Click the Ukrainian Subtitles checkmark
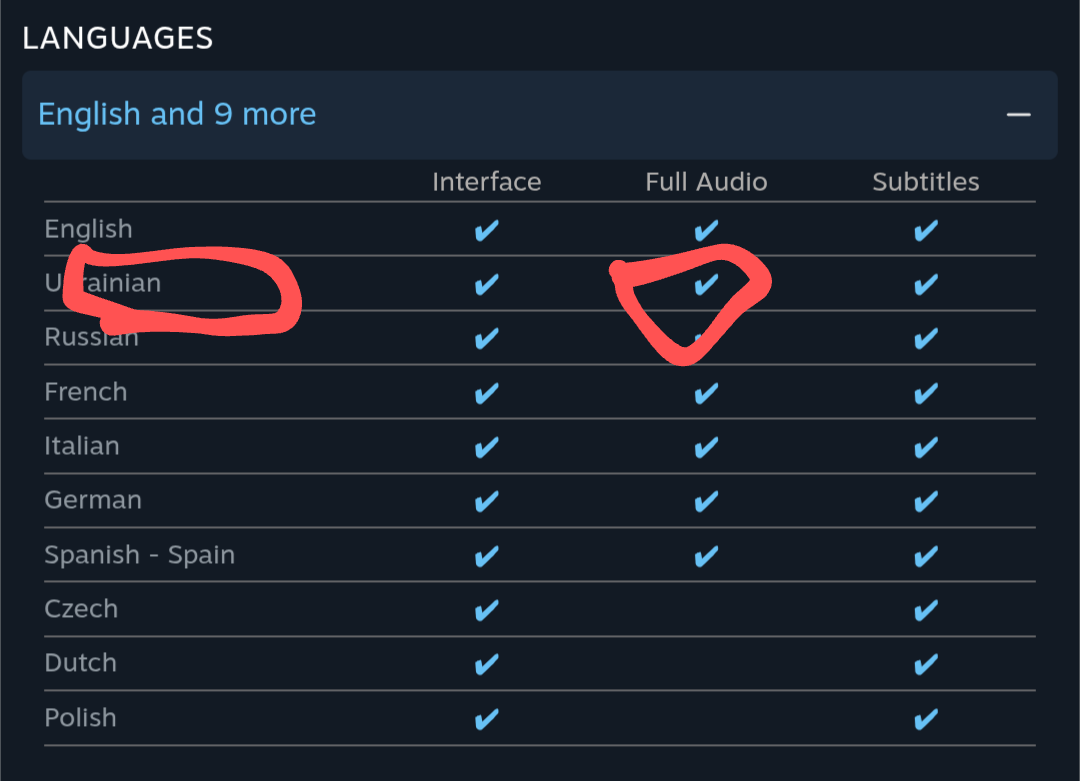 (926, 285)
